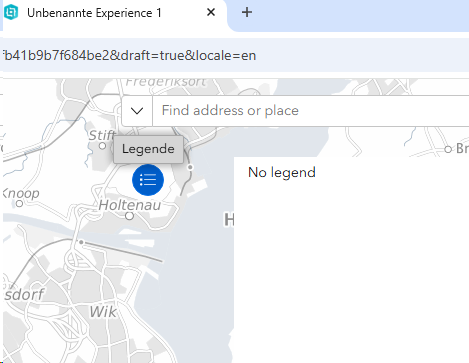Click the Experience Builder tab favicon
Image resolution: width=469 pixels, height=363 pixels.
11,13
